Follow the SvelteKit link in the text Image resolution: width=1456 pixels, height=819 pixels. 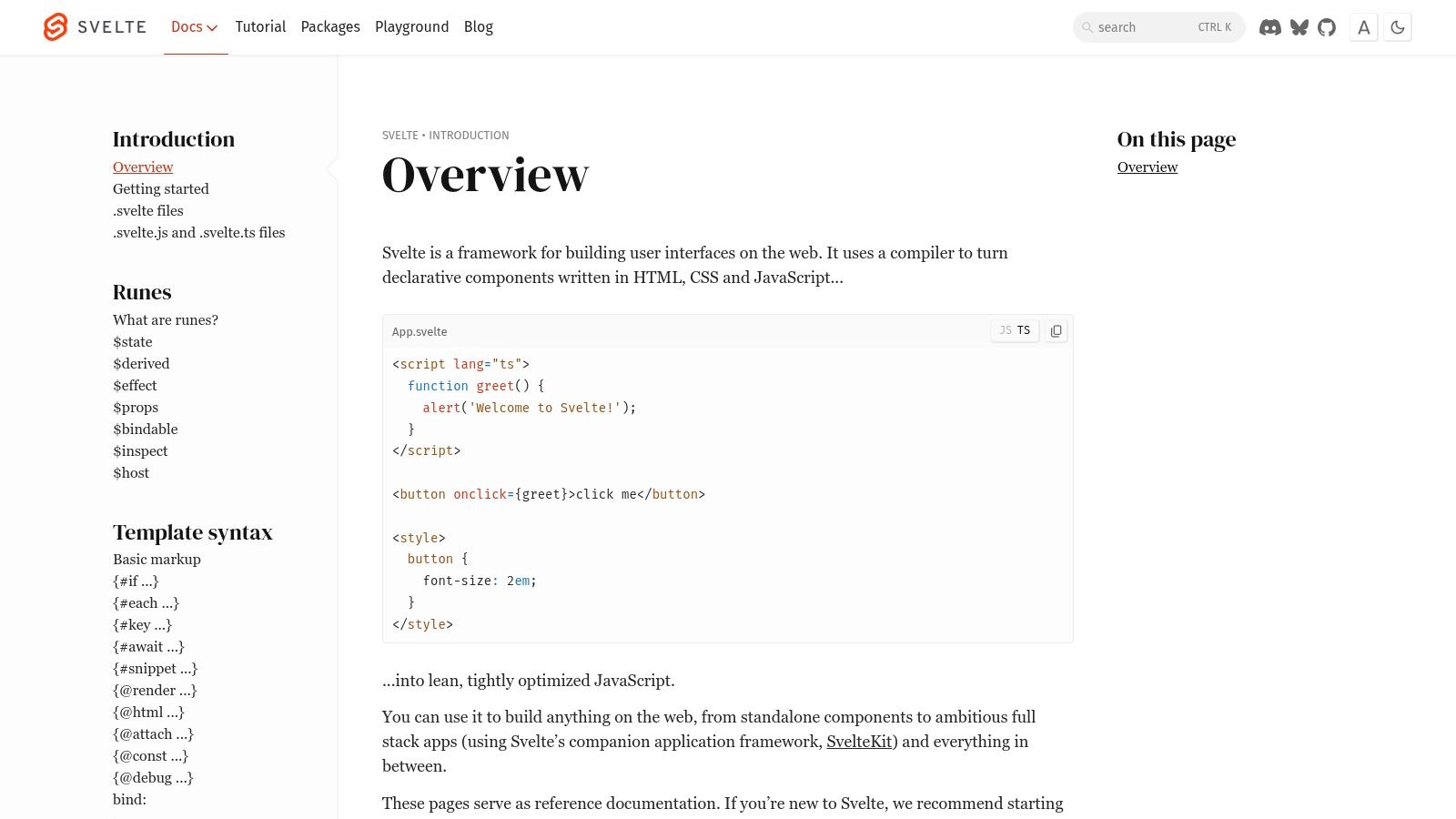pyautogui.click(x=858, y=742)
